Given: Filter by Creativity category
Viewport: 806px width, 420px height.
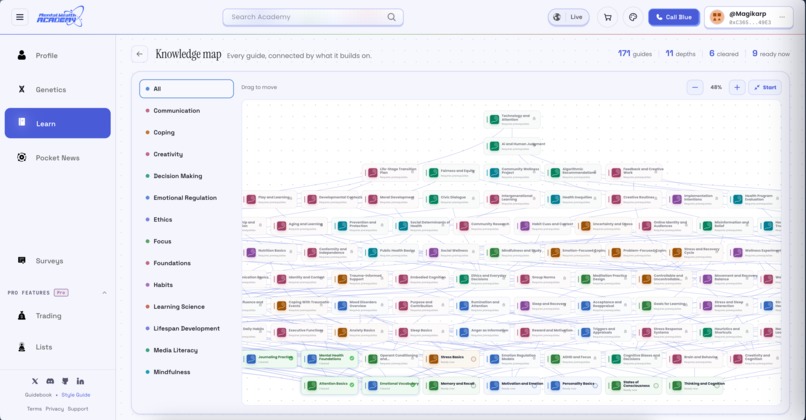Looking at the screenshot, I should (x=186, y=154).
